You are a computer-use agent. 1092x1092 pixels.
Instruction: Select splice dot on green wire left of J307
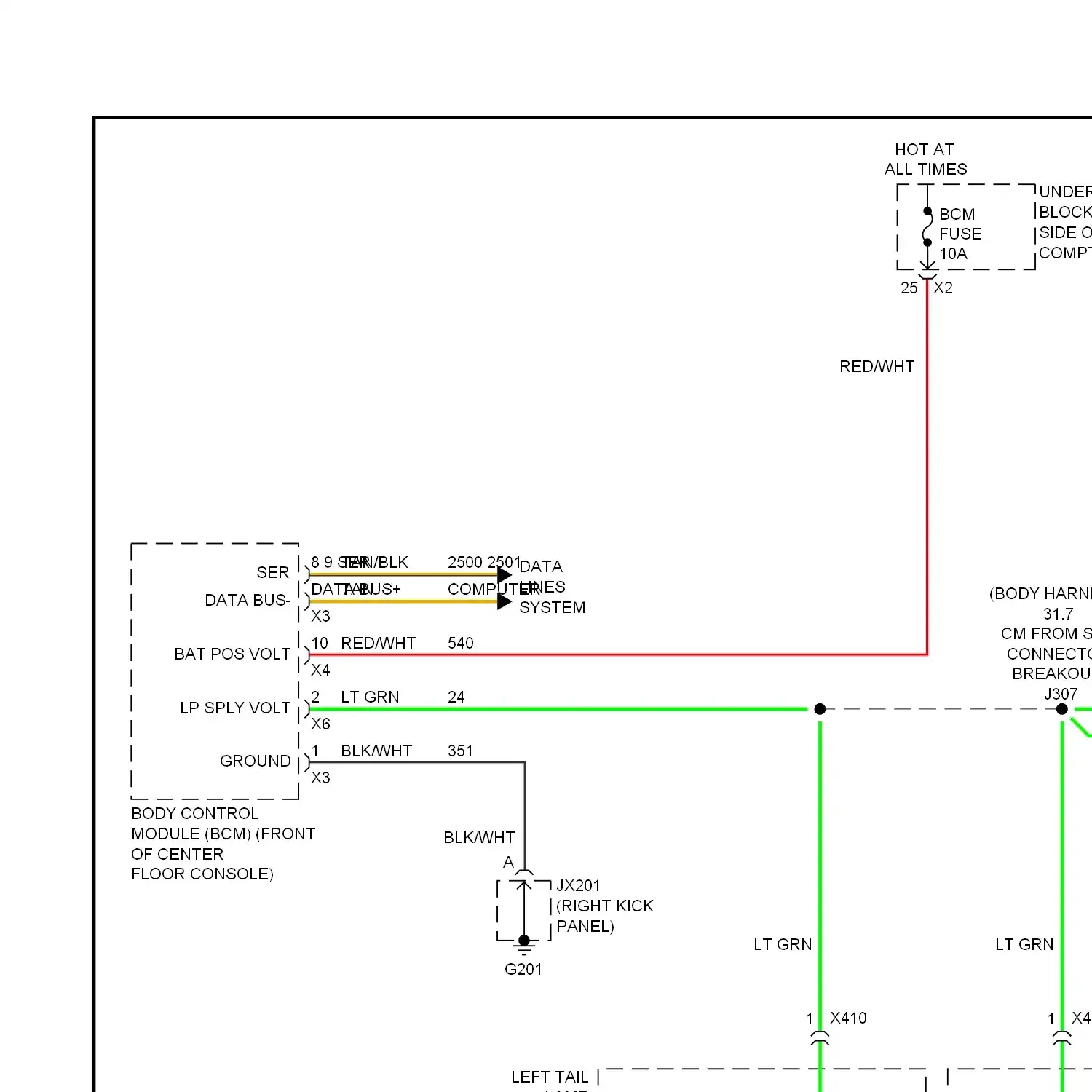(820, 708)
